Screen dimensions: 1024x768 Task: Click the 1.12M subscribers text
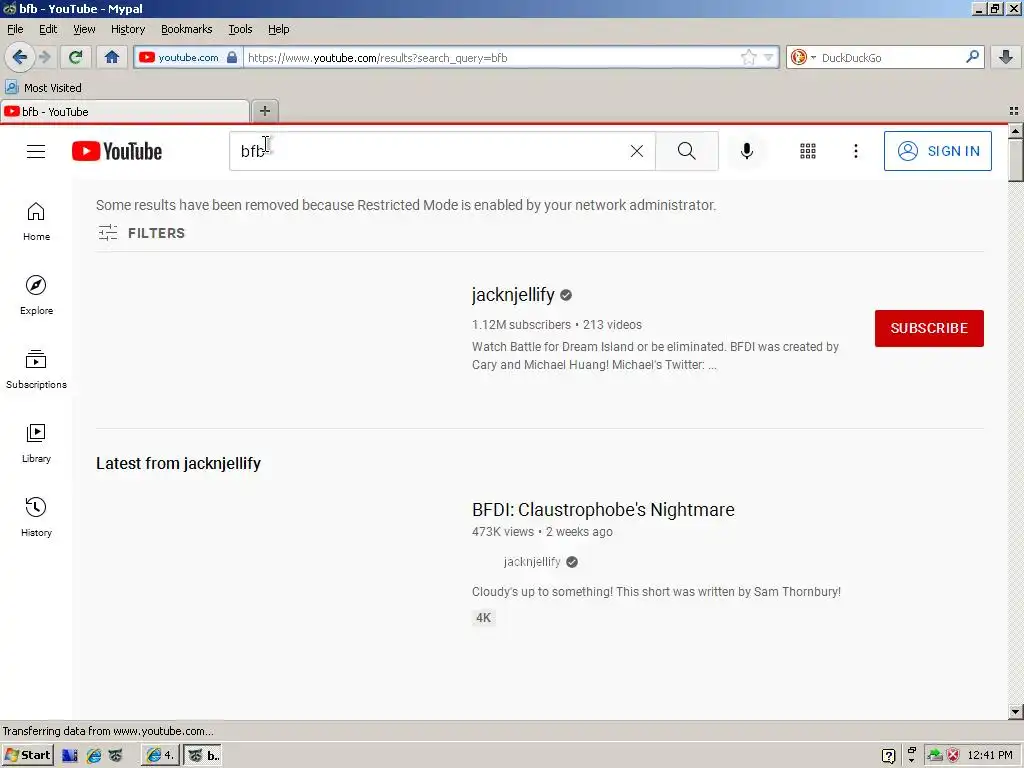point(521,325)
